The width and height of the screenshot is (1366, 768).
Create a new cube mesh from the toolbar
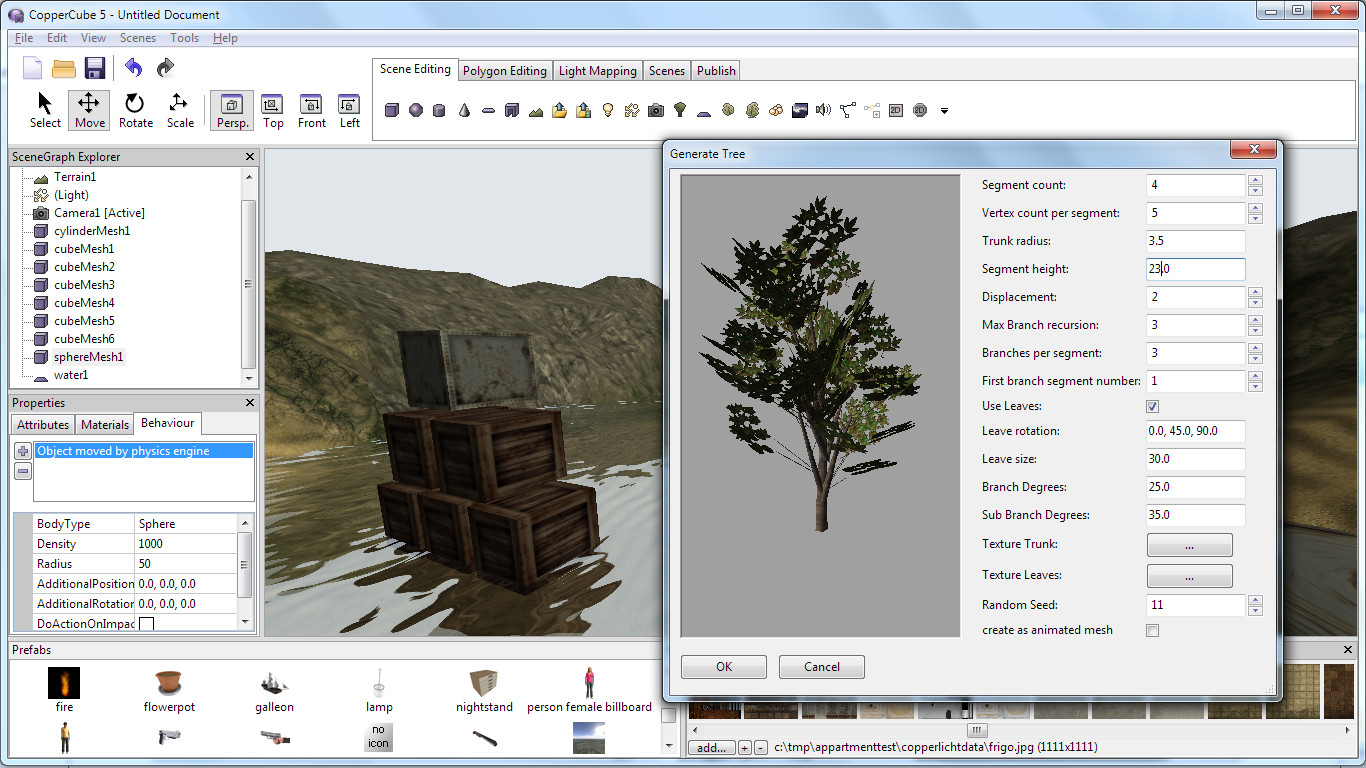coord(392,110)
